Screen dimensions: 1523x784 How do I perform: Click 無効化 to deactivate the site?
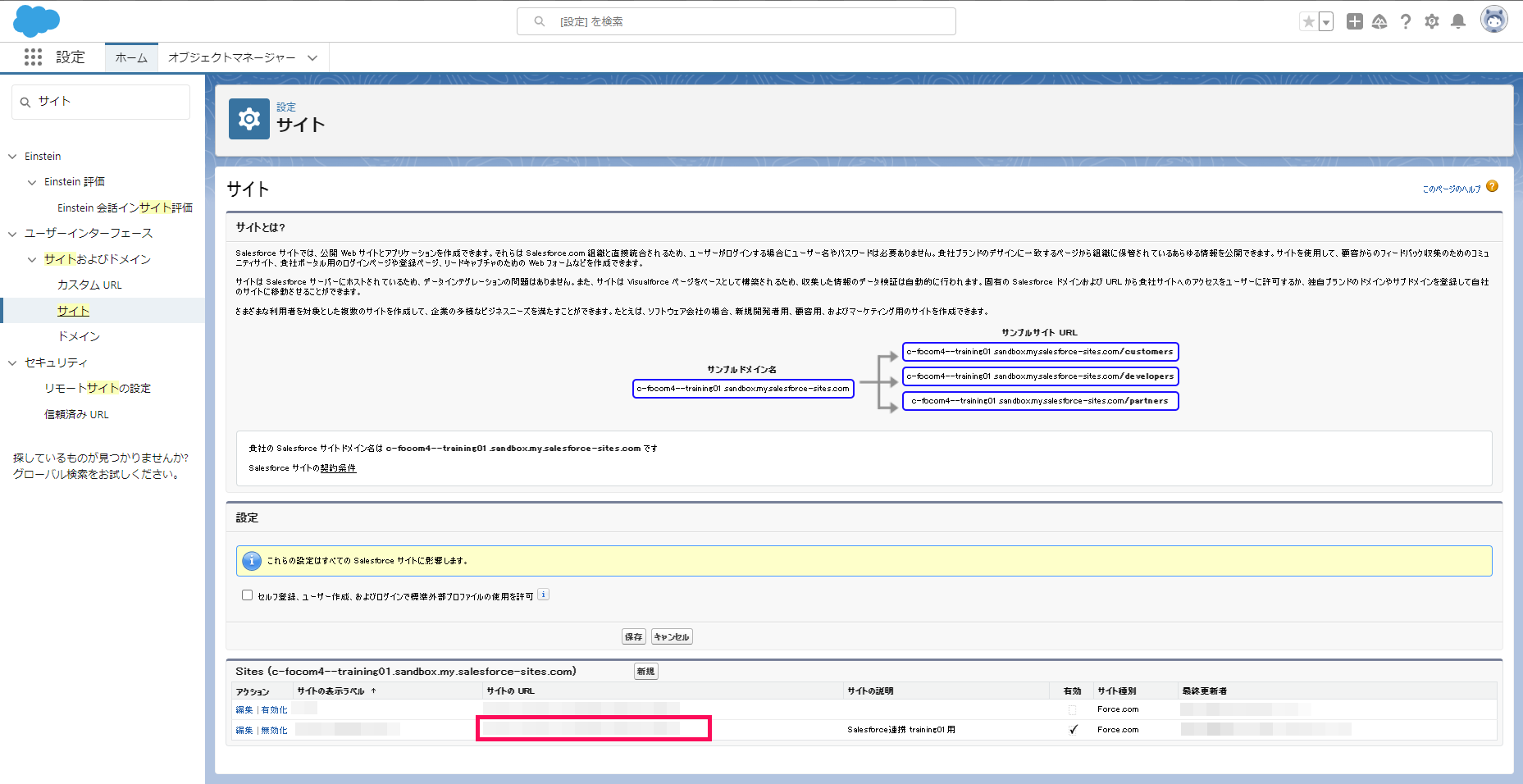tap(274, 731)
